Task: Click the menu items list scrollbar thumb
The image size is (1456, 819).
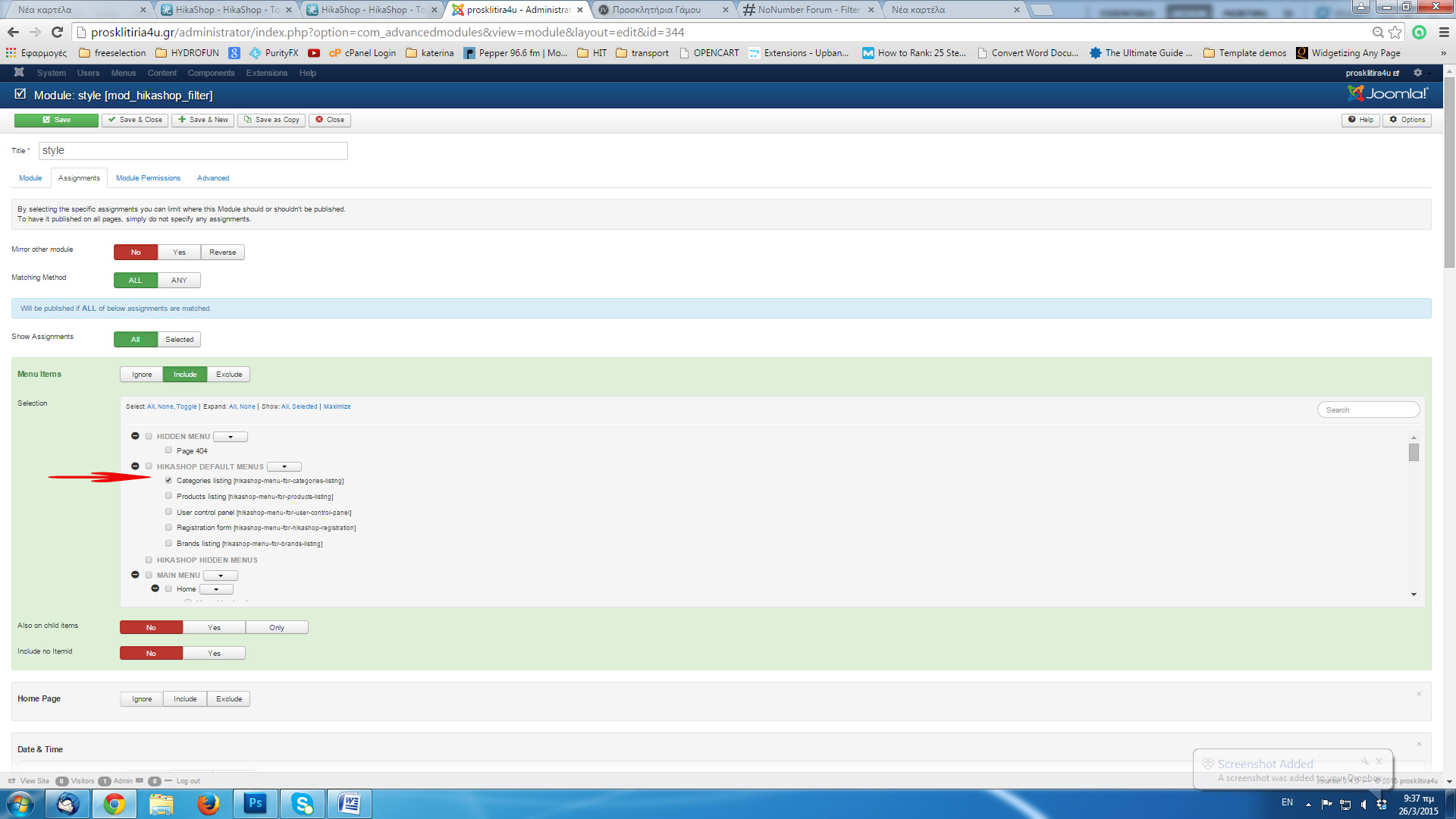Action: [1414, 453]
